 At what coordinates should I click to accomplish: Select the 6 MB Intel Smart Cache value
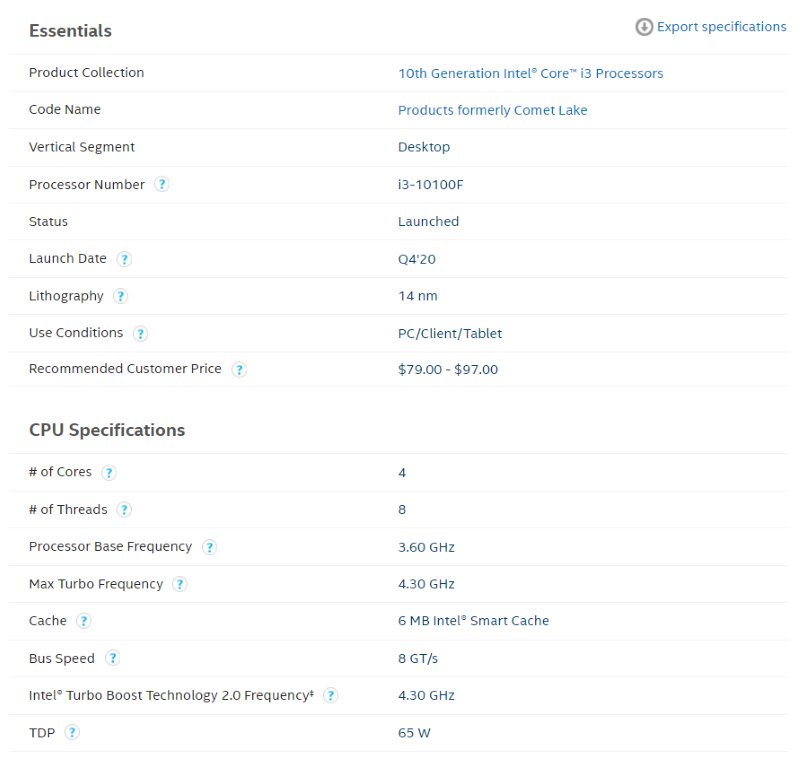click(x=473, y=621)
